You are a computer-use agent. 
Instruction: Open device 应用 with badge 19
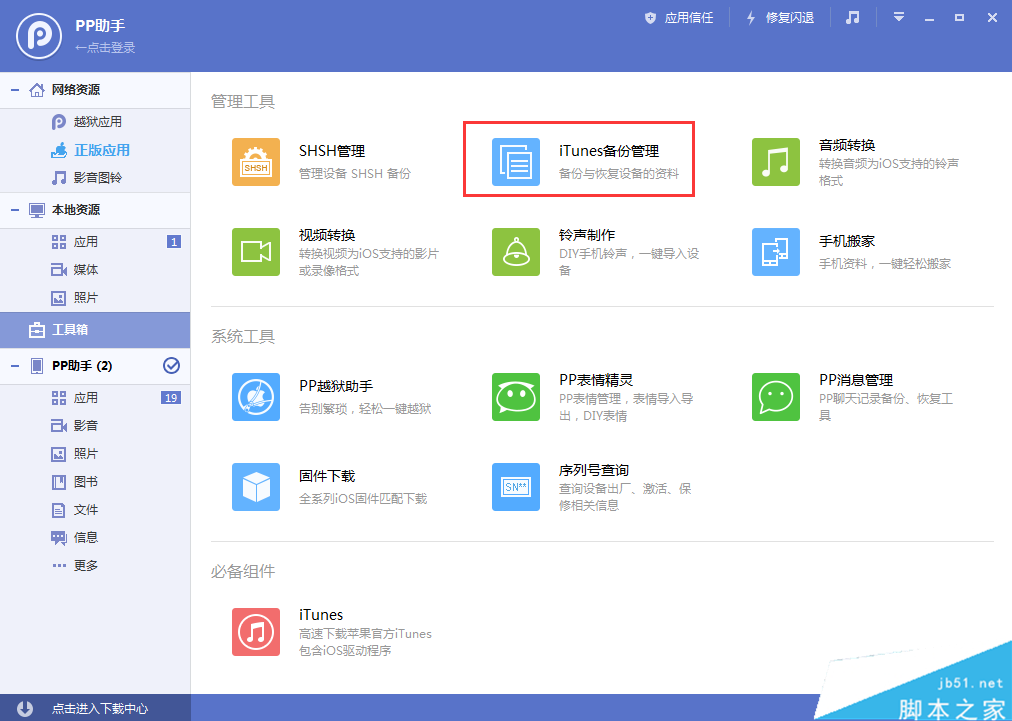pos(96,398)
